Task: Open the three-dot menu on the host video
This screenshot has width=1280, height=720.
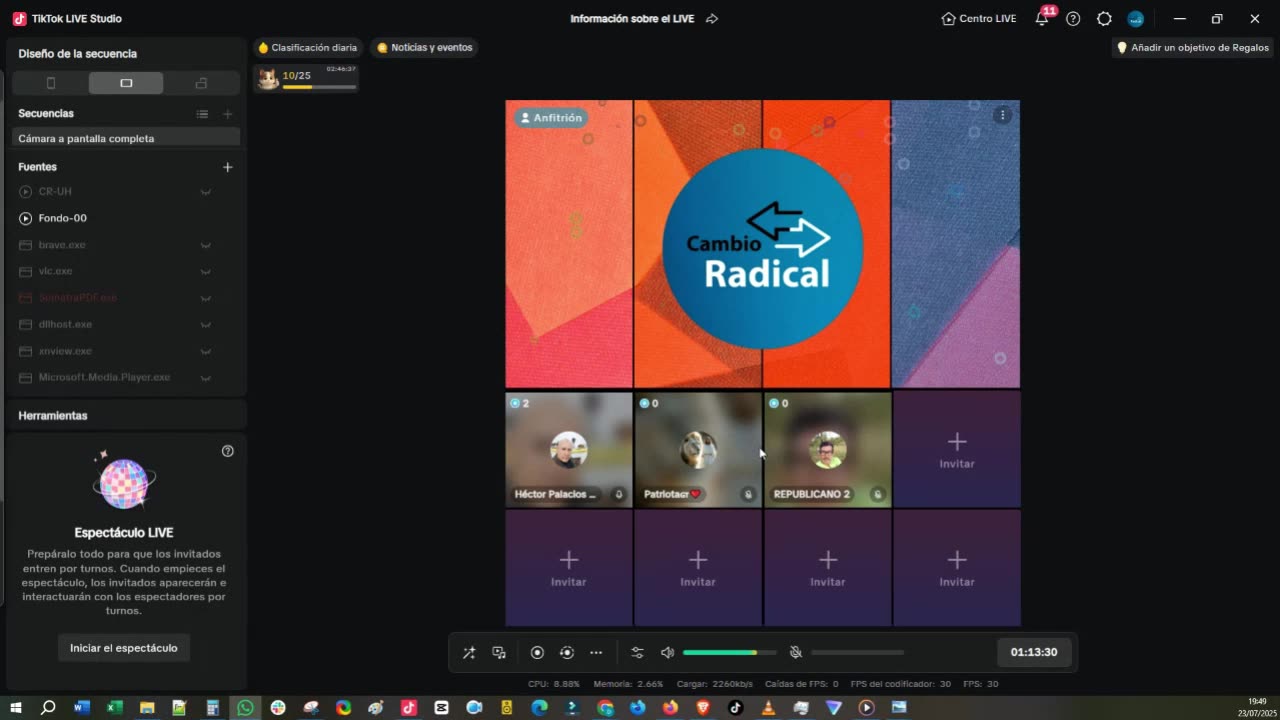Action: 1002,115
